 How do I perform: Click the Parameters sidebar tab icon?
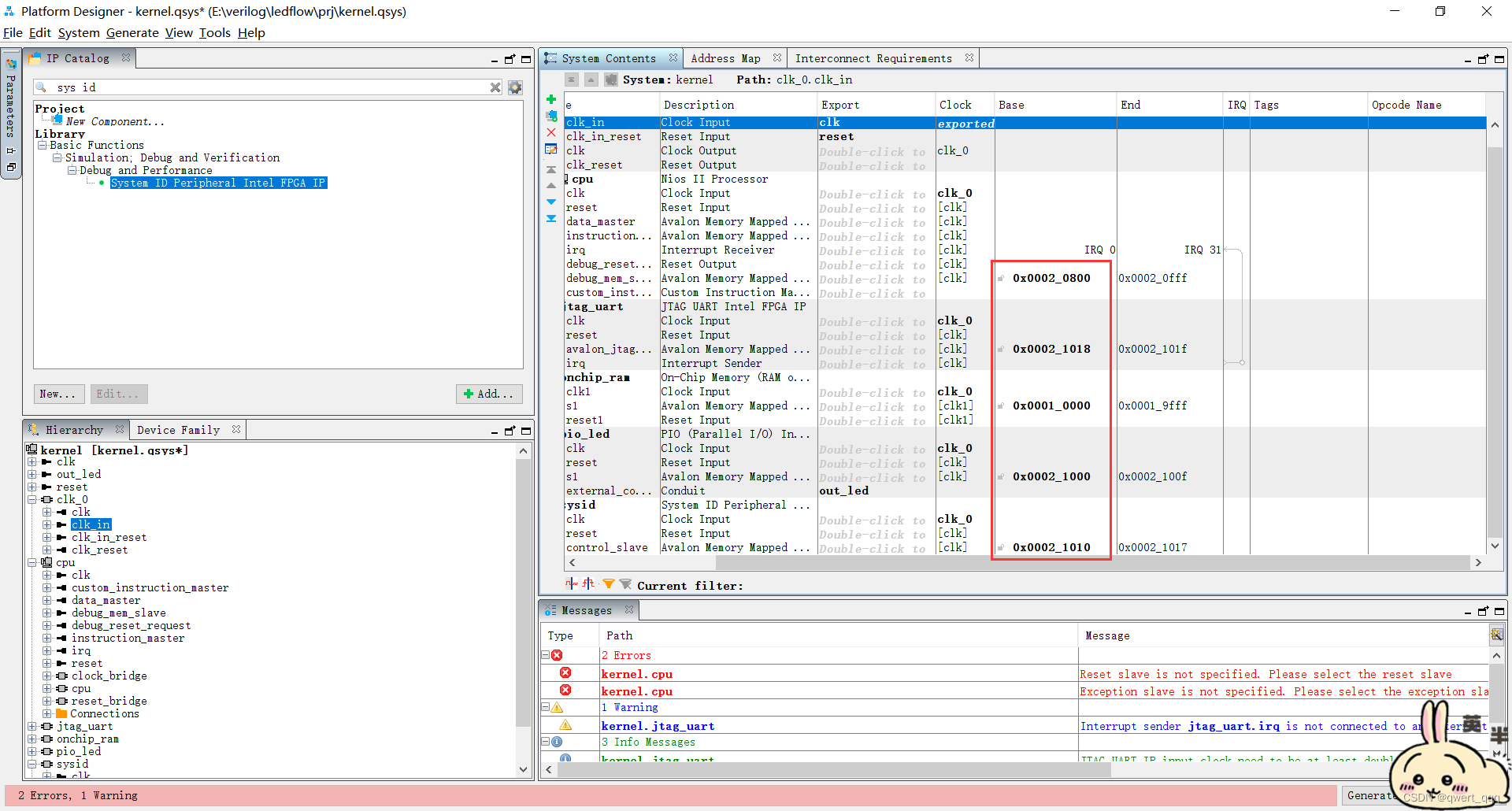(11, 65)
